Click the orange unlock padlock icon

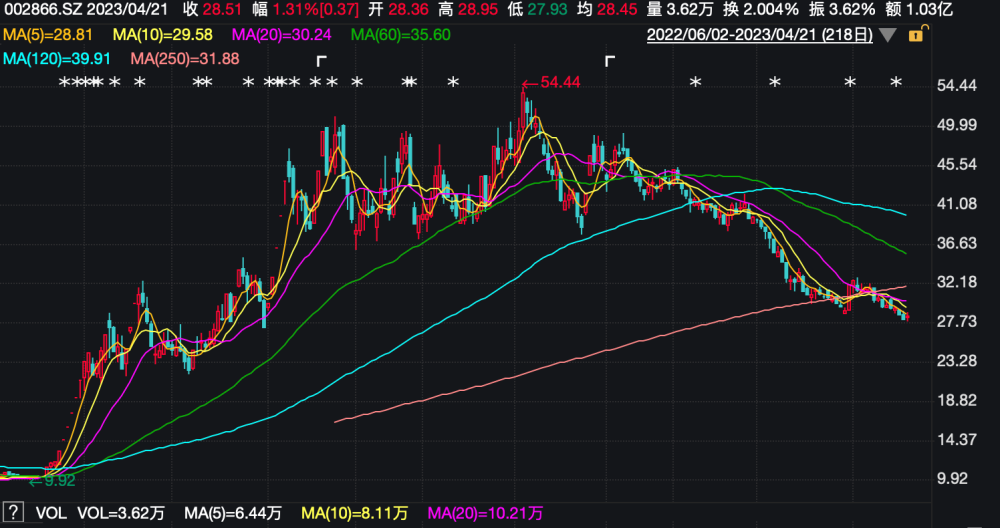tap(916, 34)
